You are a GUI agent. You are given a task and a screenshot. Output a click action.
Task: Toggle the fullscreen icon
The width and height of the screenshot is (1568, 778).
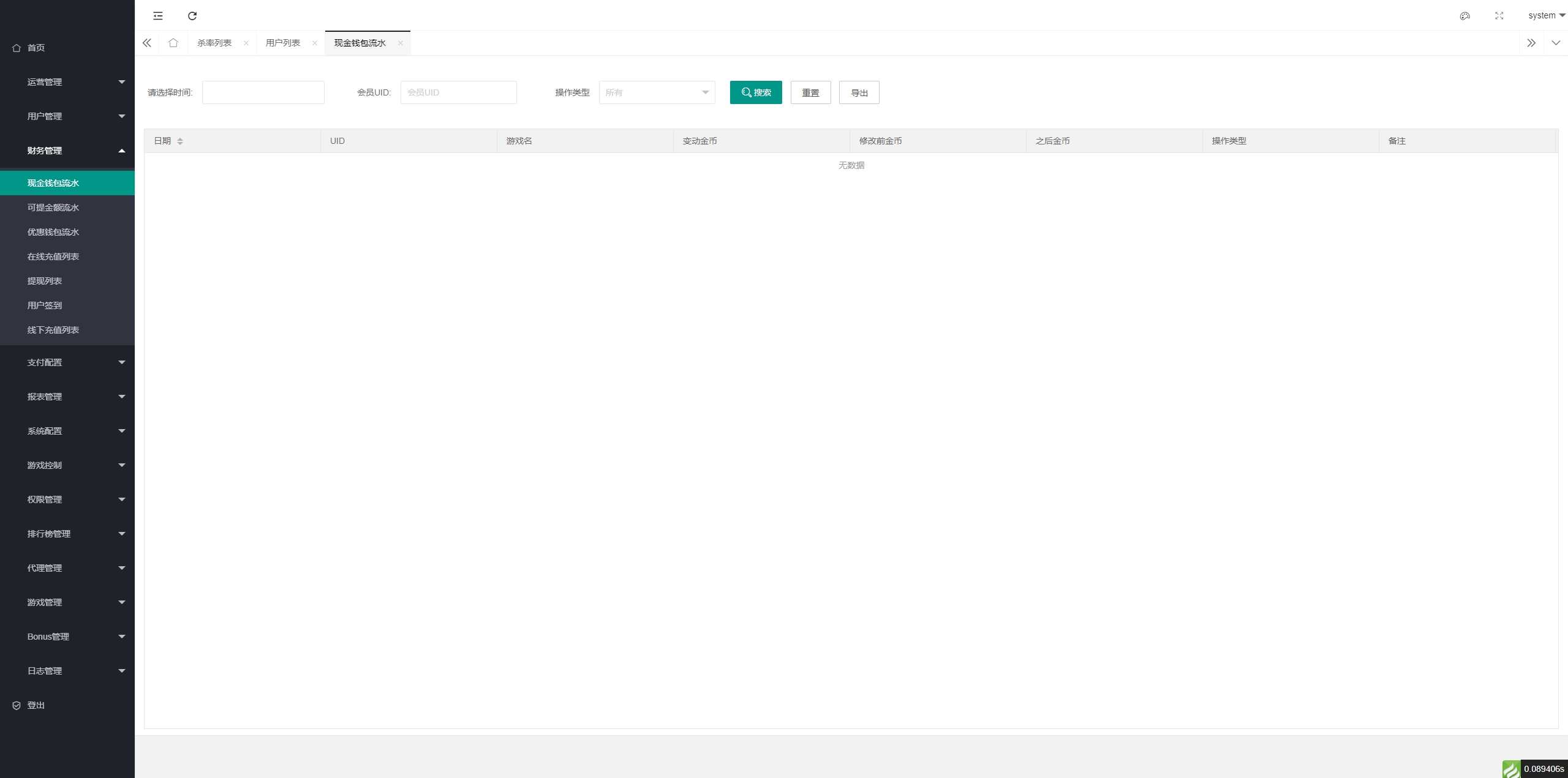[1499, 16]
